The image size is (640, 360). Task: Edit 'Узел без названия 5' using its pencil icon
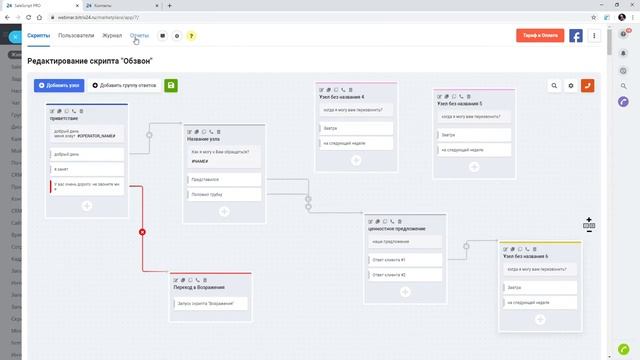pyautogui.click(x=439, y=97)
